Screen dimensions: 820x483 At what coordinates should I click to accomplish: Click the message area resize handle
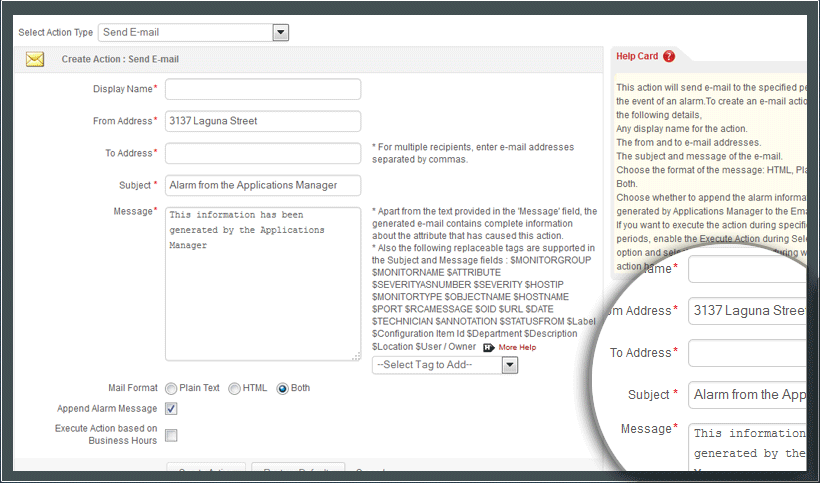tap(356, 356)
